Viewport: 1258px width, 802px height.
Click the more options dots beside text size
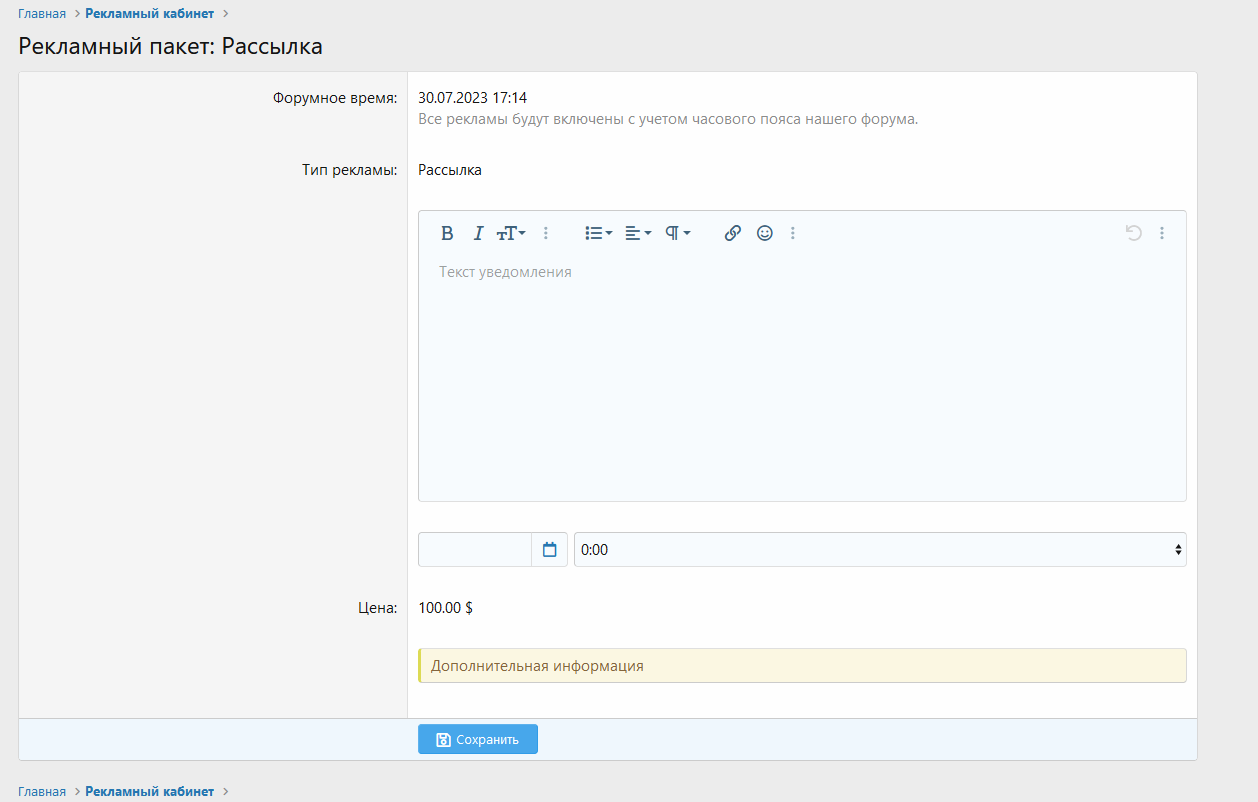coord(546,233)
